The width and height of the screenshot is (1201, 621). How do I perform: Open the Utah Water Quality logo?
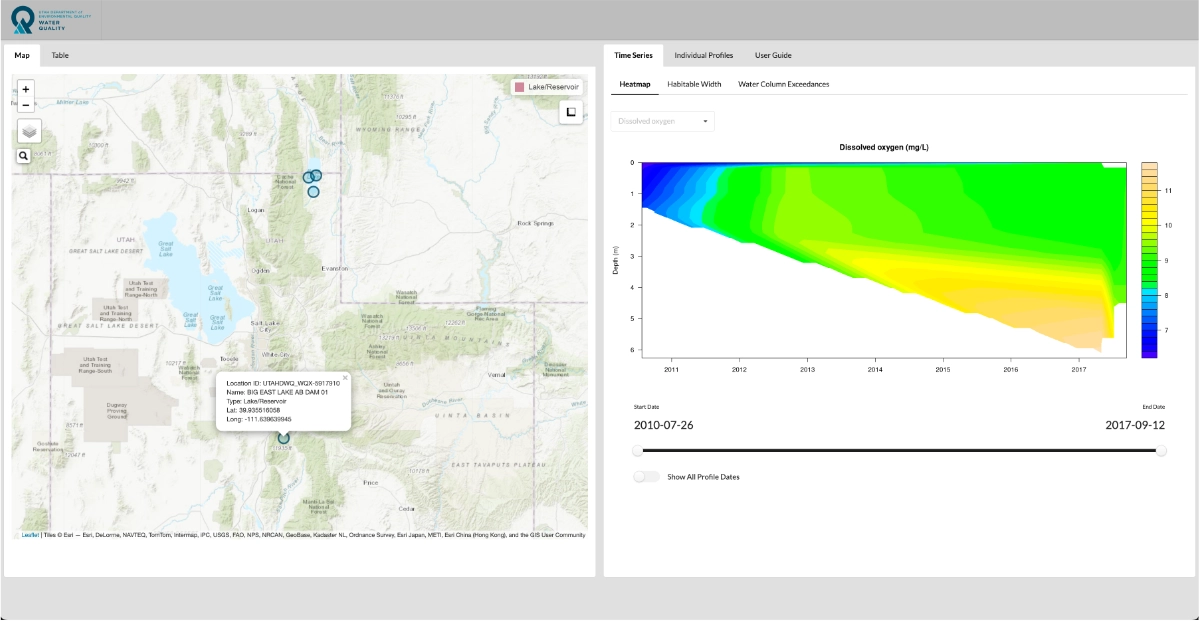coord(40,18)
